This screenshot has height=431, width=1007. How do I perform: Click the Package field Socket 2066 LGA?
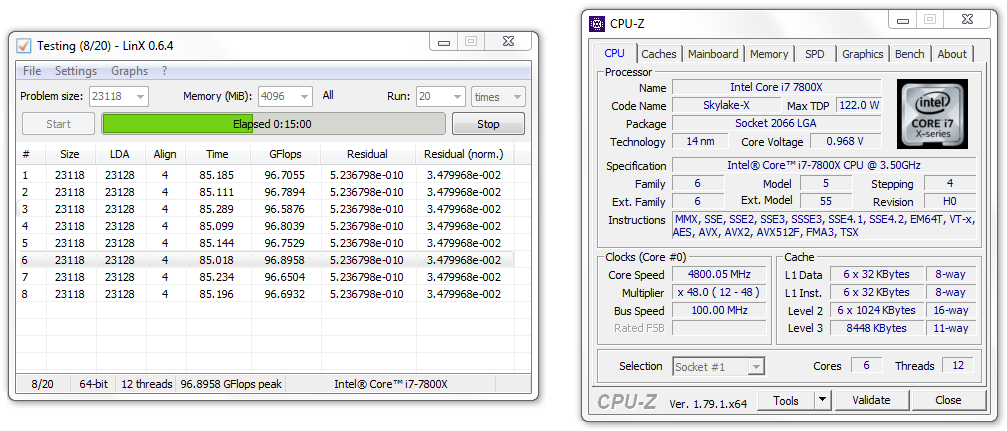(x=776, y=123)
